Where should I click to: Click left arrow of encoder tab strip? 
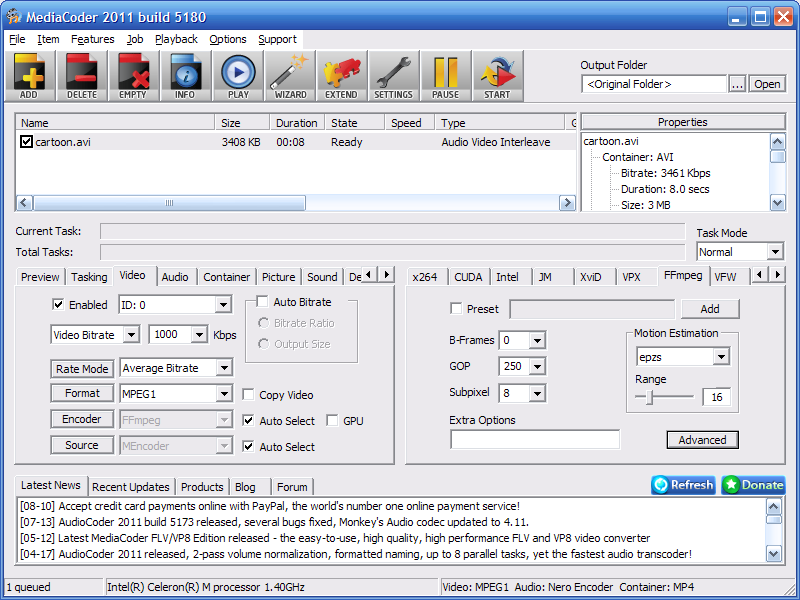[760, 274]
